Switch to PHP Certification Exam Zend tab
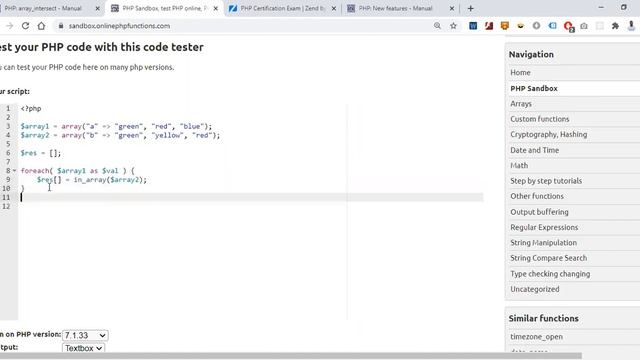 [x=282, y=8]
